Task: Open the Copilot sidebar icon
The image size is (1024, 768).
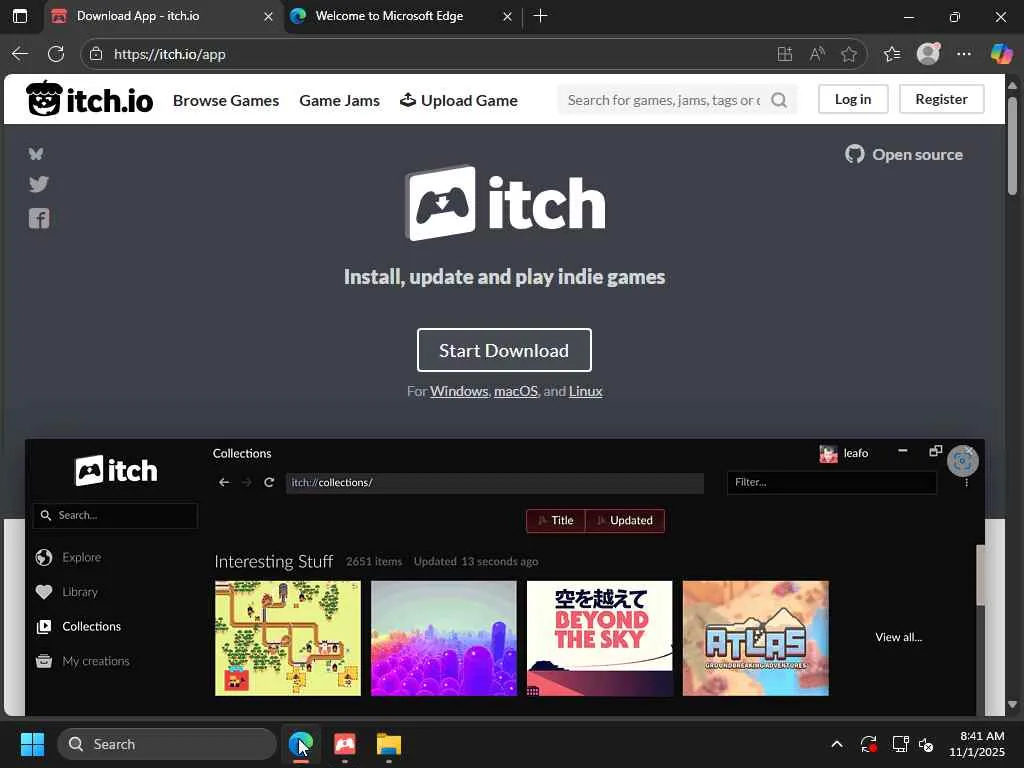Action: 1001,54
